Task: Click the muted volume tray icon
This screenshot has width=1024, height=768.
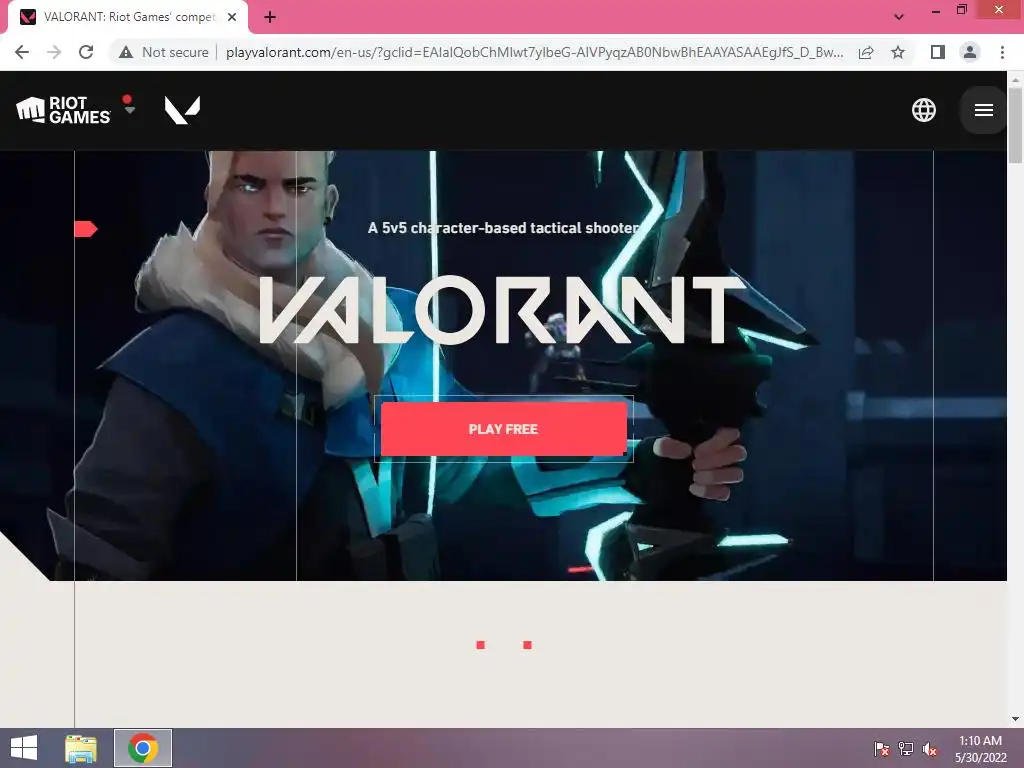Action: point(929,749)
